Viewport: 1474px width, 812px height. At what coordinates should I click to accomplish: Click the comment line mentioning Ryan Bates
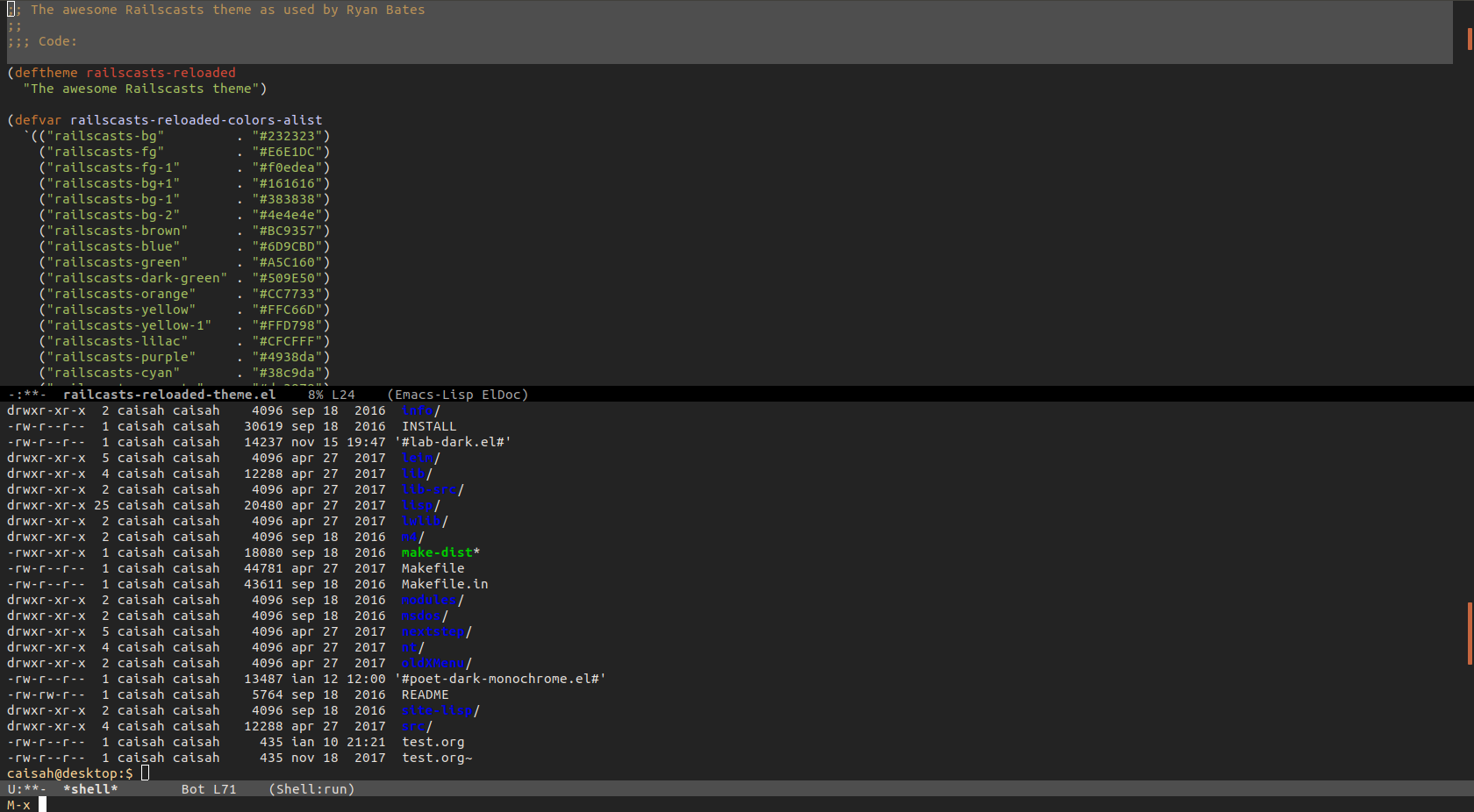(x=216, y=10)
